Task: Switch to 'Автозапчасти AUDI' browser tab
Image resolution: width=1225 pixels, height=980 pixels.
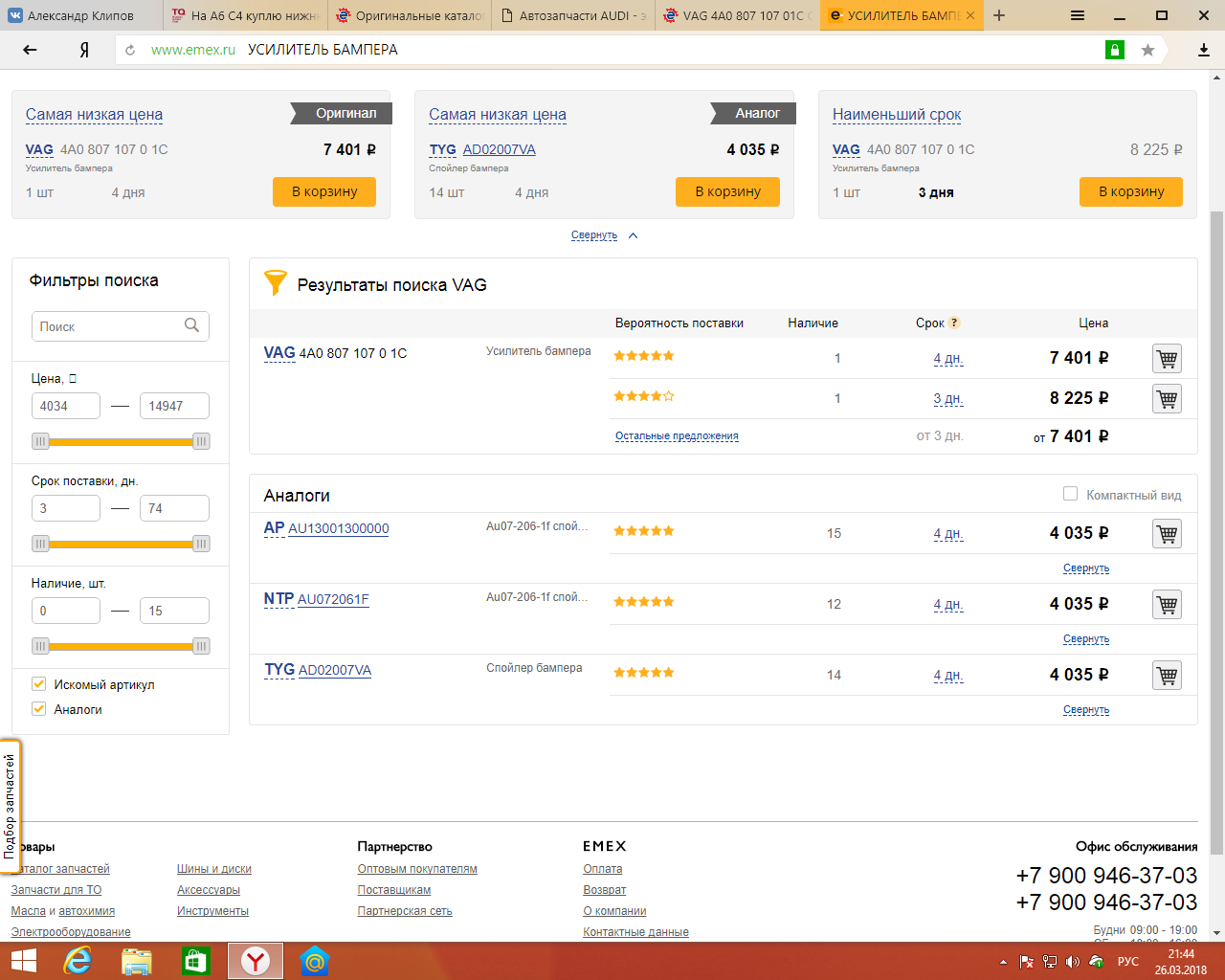Action: 575,15
